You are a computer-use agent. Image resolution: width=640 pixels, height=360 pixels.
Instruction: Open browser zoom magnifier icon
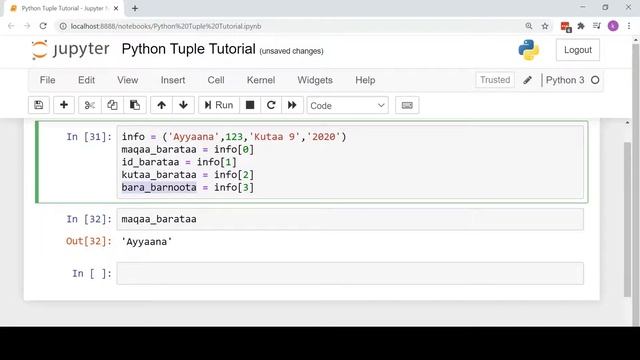click(x=529, y=26)
